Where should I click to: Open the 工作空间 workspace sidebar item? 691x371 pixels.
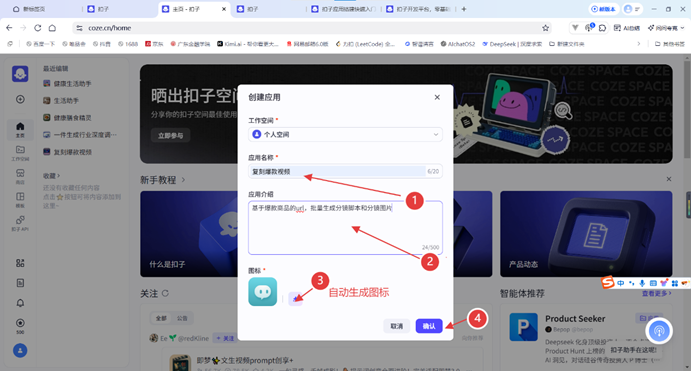(20, 153)
